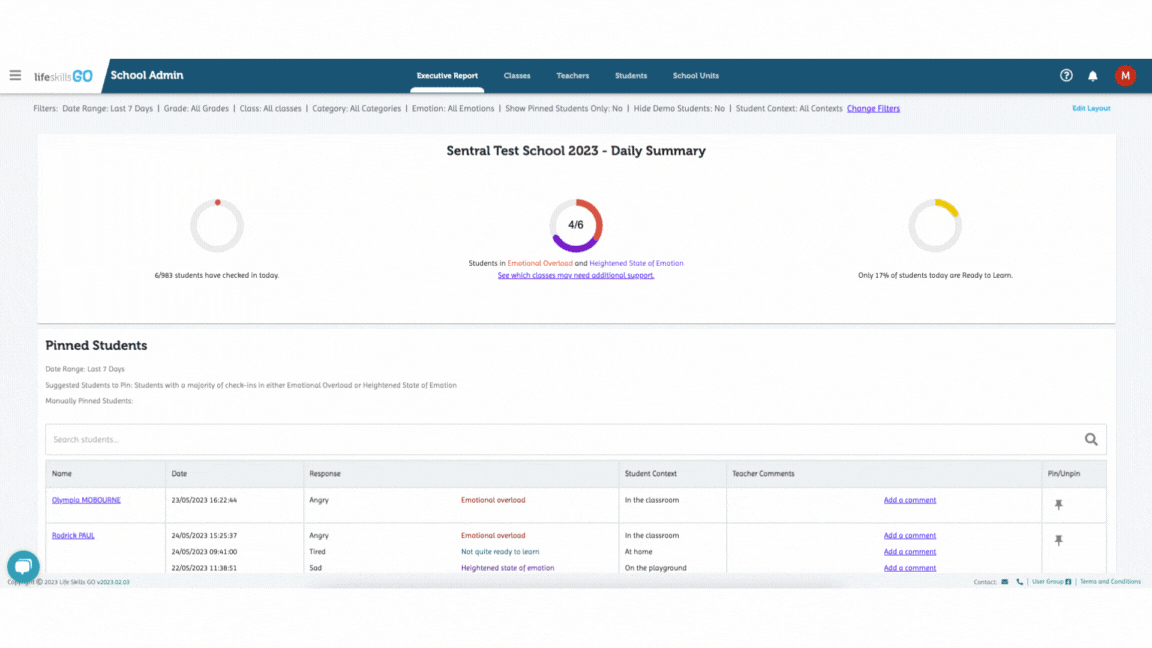This screenshot has width=1152, height=648.
Task: Open the hamburger navigation menu
Action: click(x=15, y=76)
